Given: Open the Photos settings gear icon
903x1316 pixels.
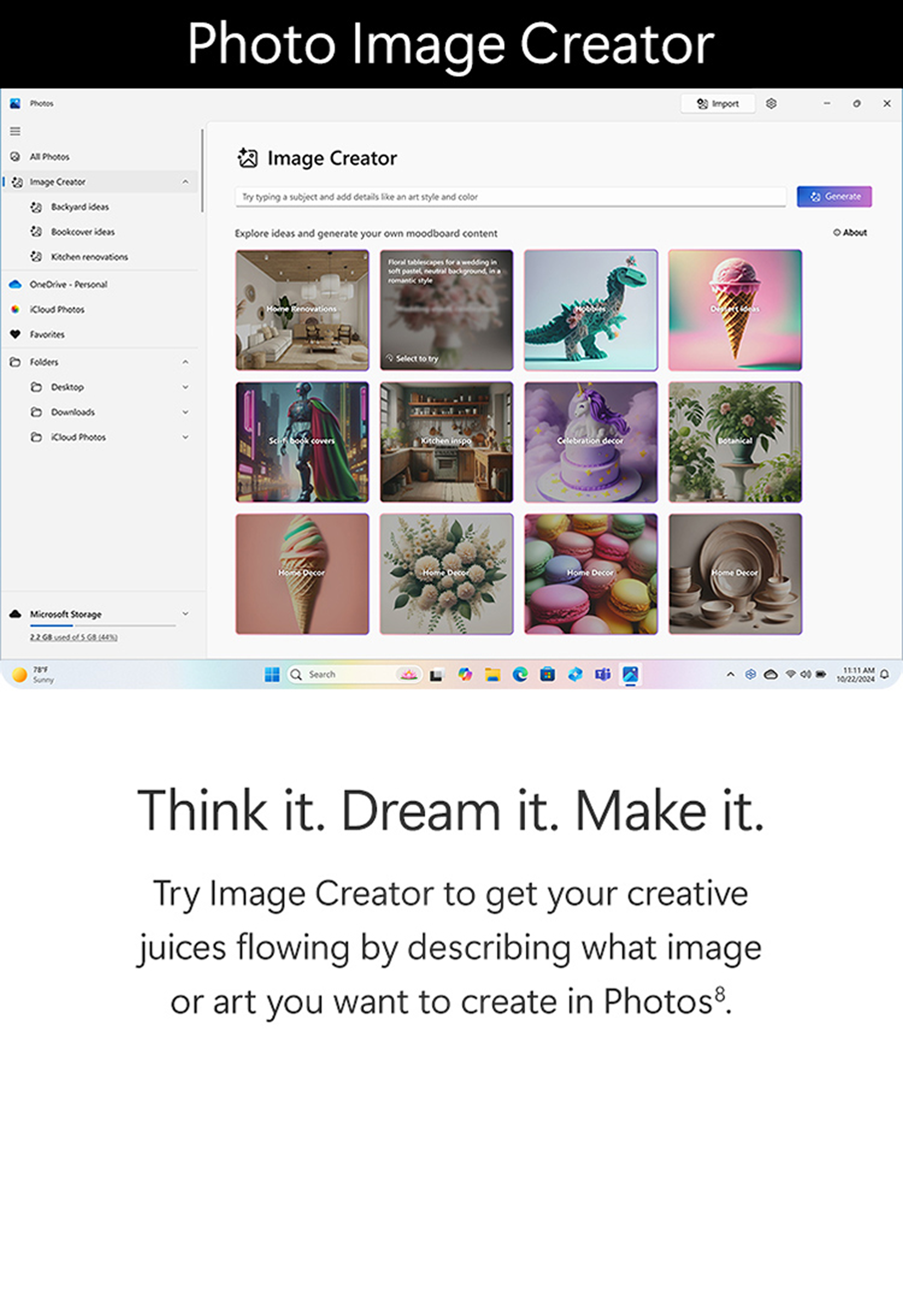Looking at the screenshot, I should pos(771,104).
